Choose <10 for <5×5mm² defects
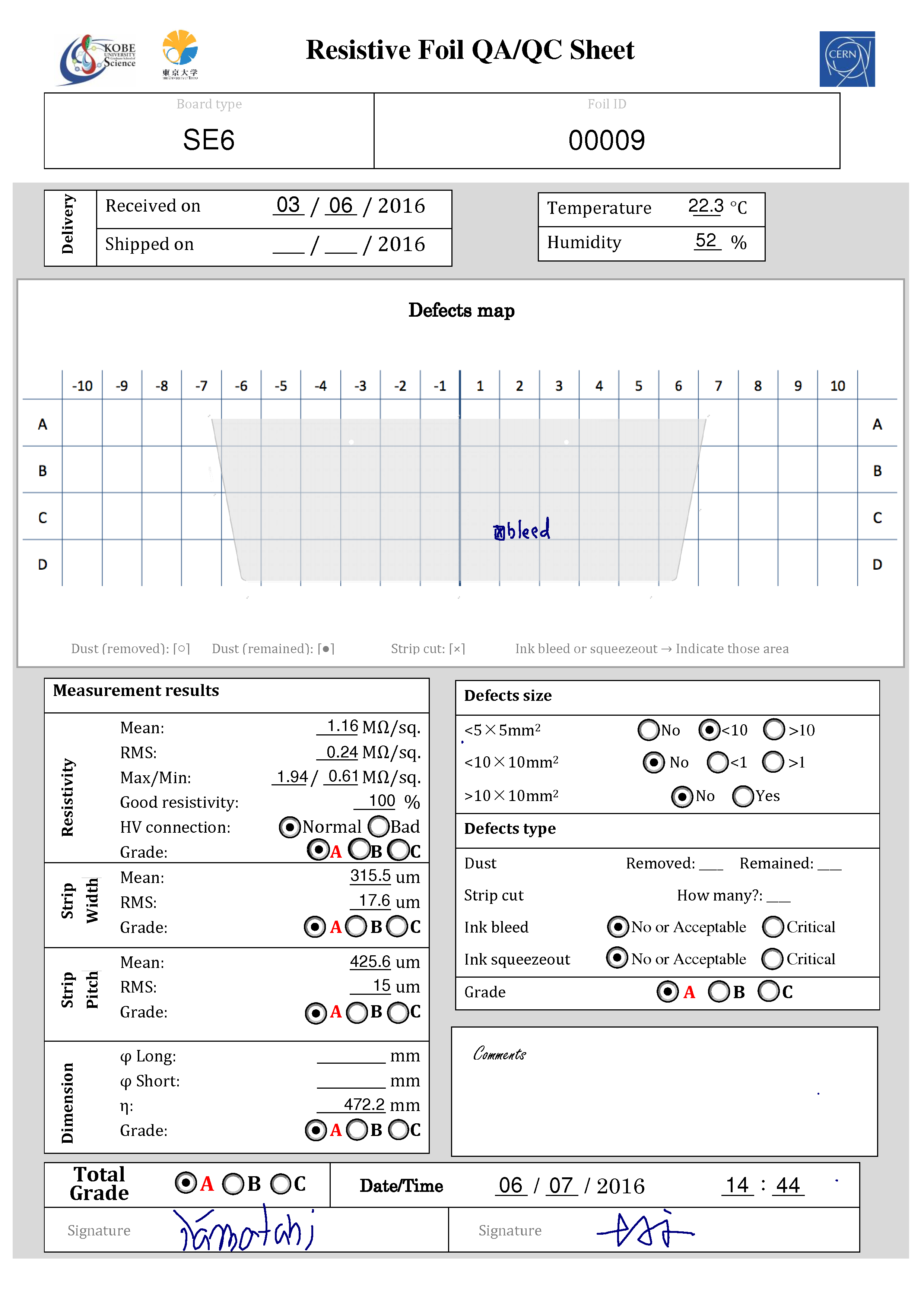 [x=709, y=730]
